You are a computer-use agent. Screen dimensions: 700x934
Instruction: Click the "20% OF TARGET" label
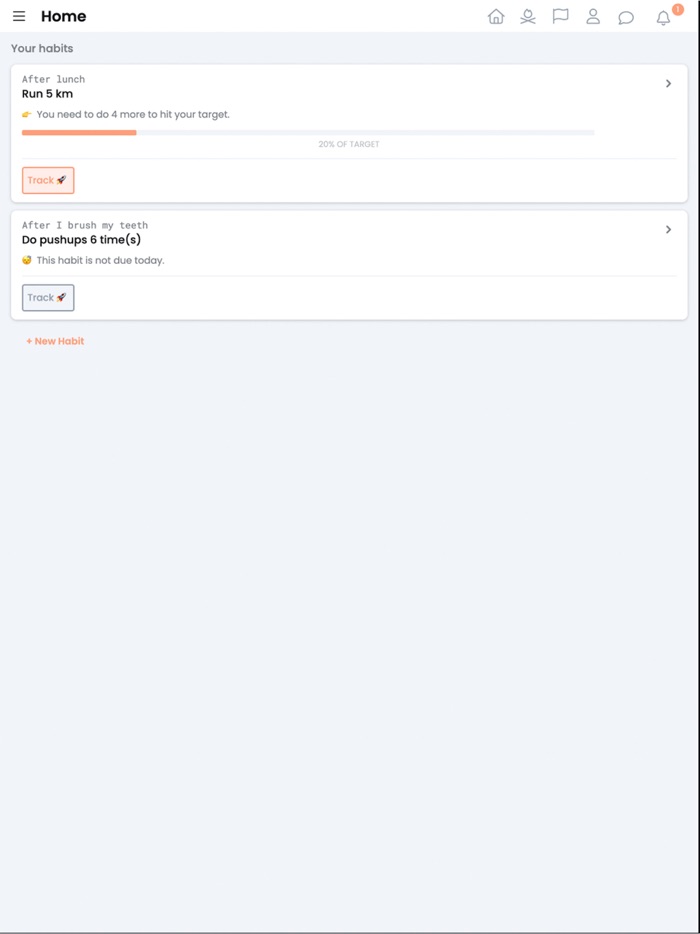(349, 144)
